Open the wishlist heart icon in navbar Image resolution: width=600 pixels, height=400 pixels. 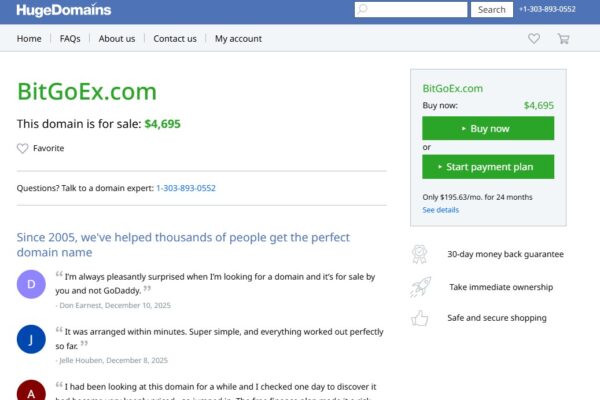pyautogui.click(x=534, y=39)
